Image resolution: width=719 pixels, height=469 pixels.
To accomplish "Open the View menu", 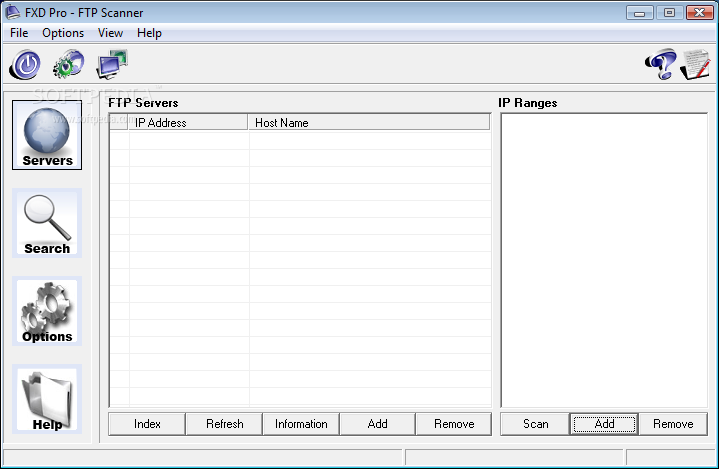I will pyautogui.click(x=110, y=33).
